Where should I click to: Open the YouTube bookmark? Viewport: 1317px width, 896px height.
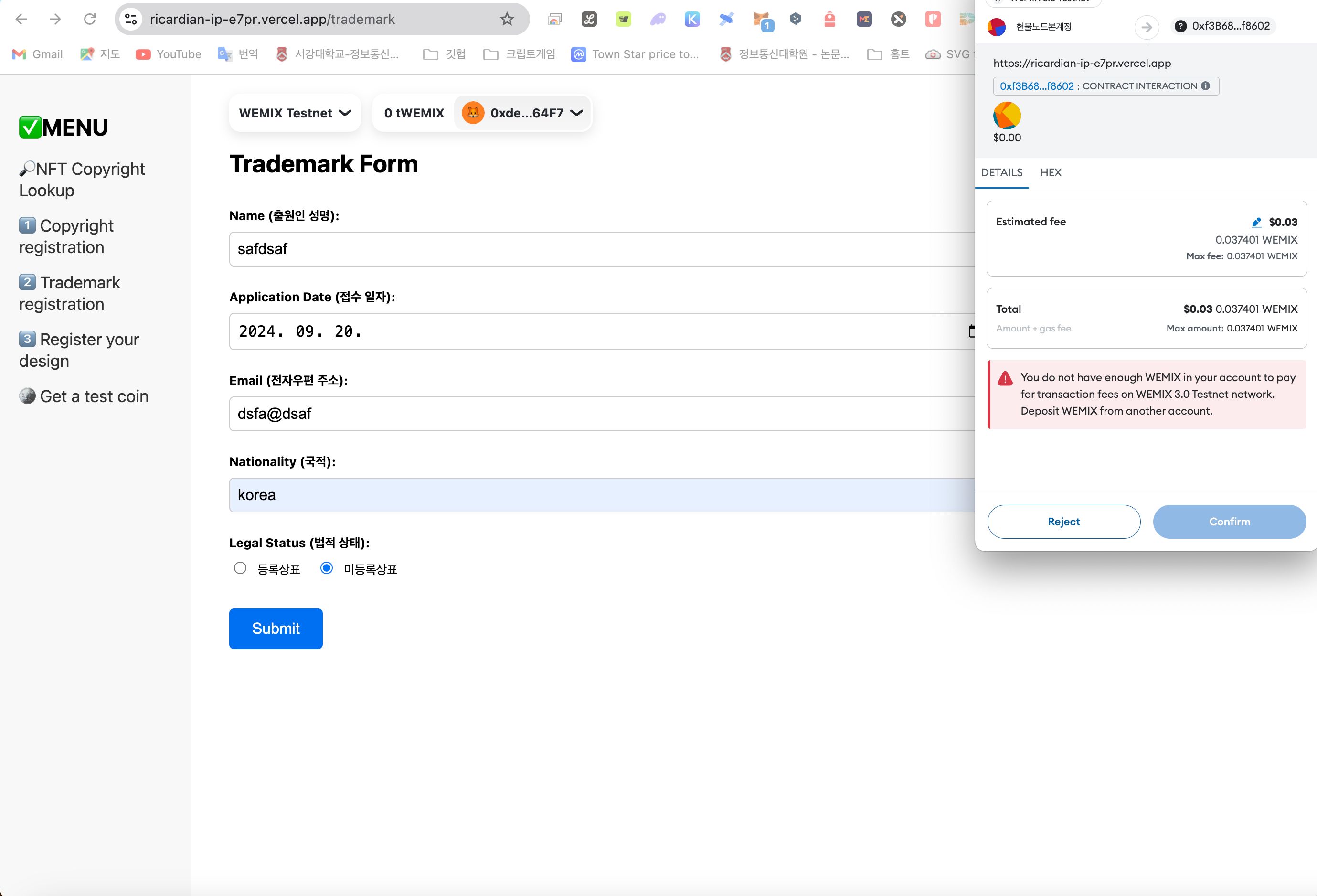click(x=169, y=54)
